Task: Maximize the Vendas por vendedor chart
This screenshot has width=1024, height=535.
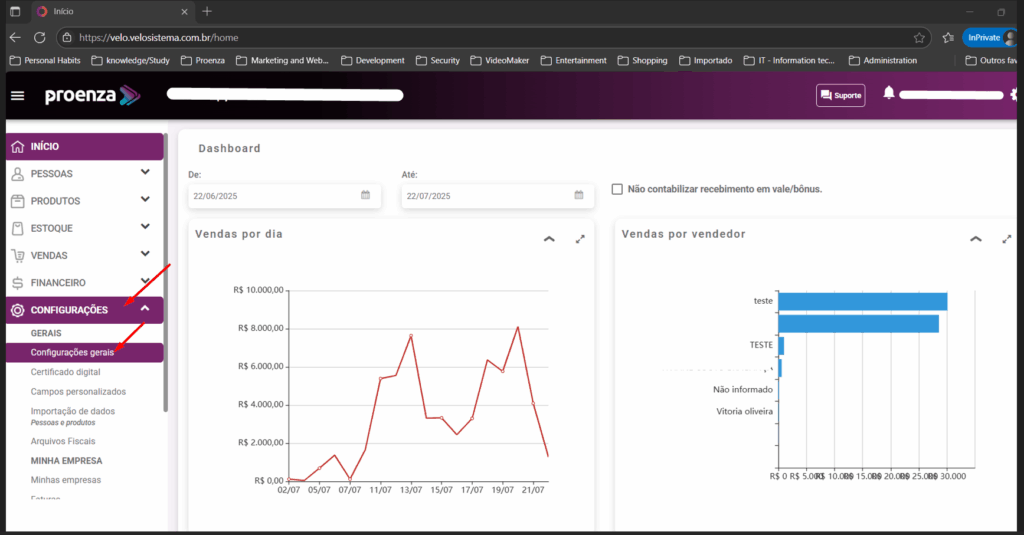Action: (1007, 239)
